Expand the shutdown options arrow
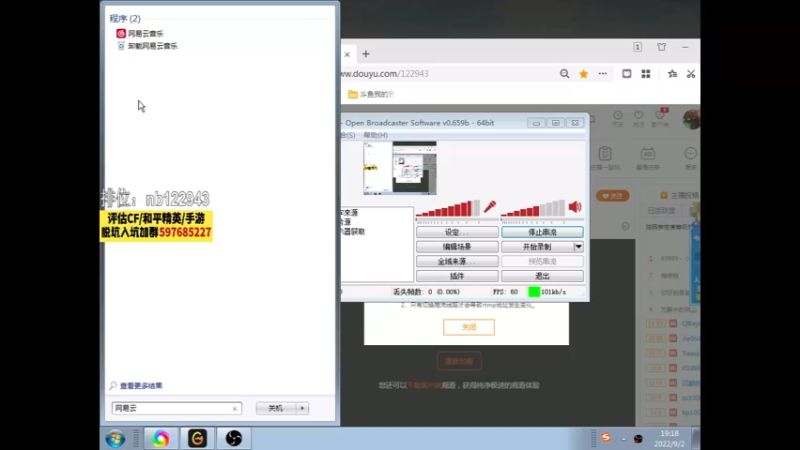 (303, 408)
